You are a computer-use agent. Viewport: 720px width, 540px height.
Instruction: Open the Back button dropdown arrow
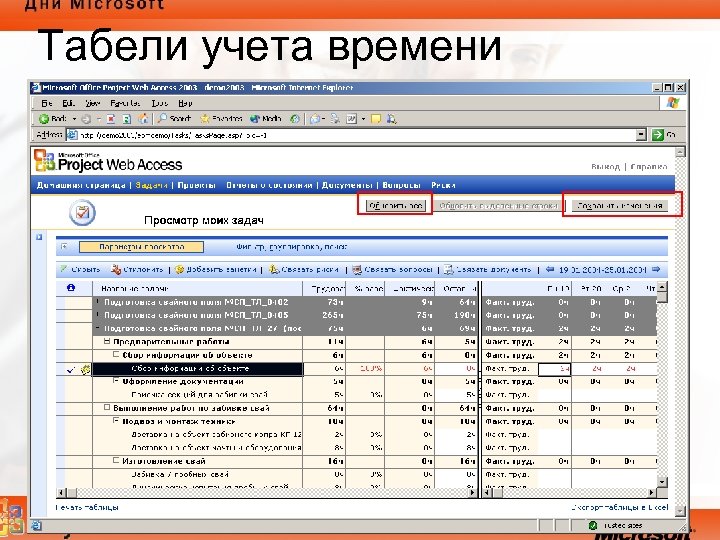tap(74, 119)
